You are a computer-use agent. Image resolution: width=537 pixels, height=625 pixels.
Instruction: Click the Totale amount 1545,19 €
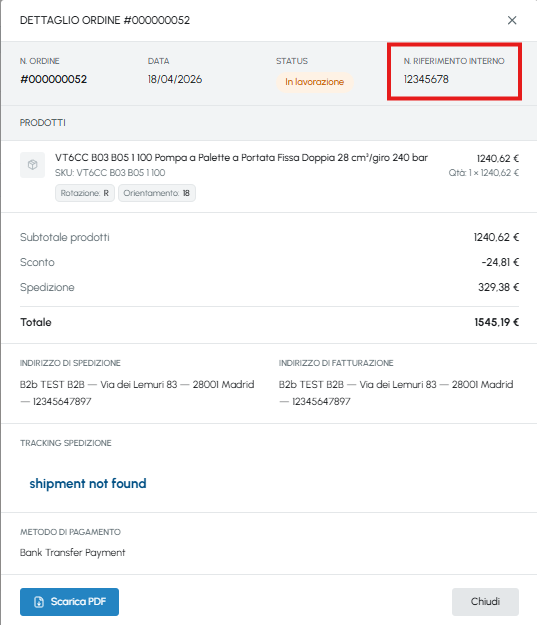tap(496, 322)
